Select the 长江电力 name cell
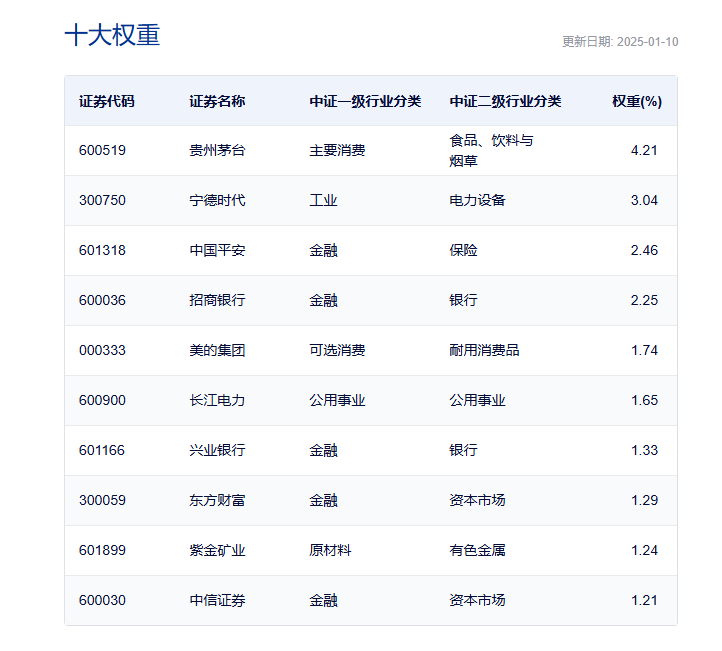This screenshot has width=722, height=651. pos(217,401)
